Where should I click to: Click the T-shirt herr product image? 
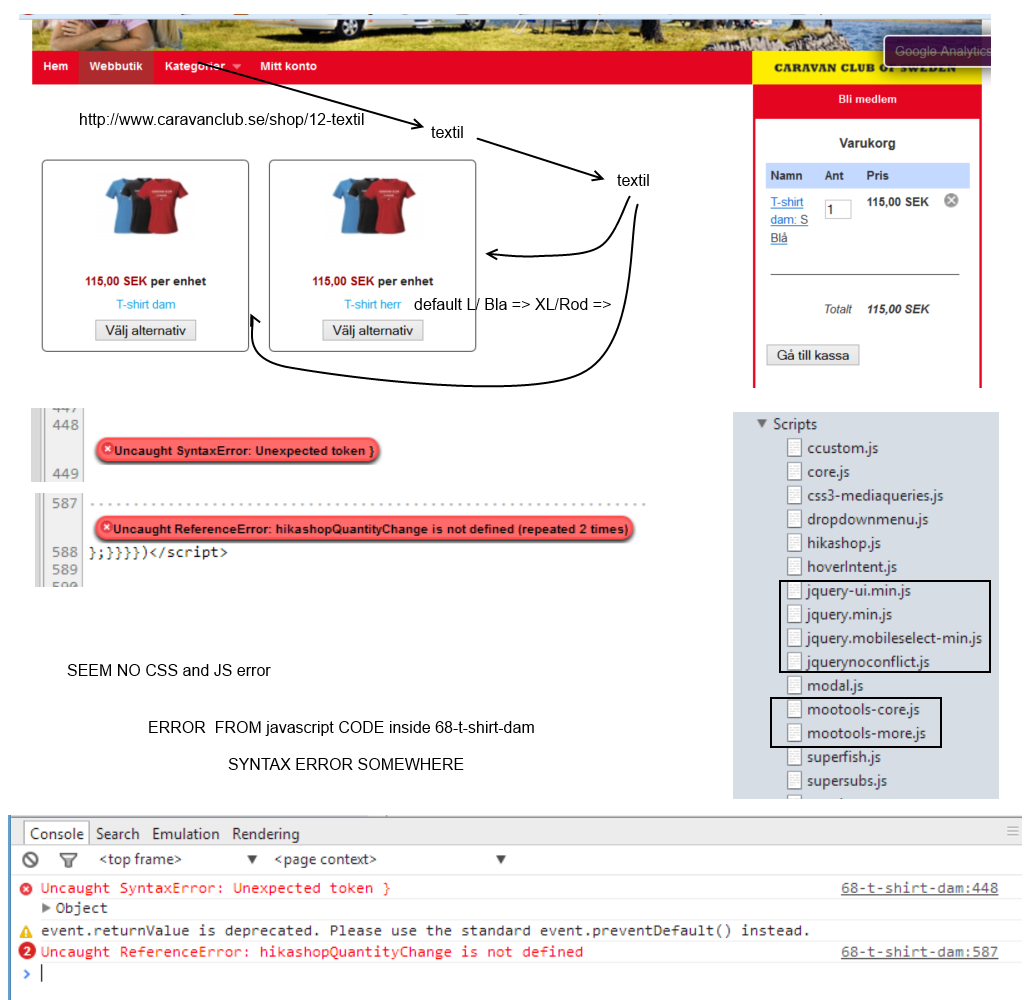(374, 206)
